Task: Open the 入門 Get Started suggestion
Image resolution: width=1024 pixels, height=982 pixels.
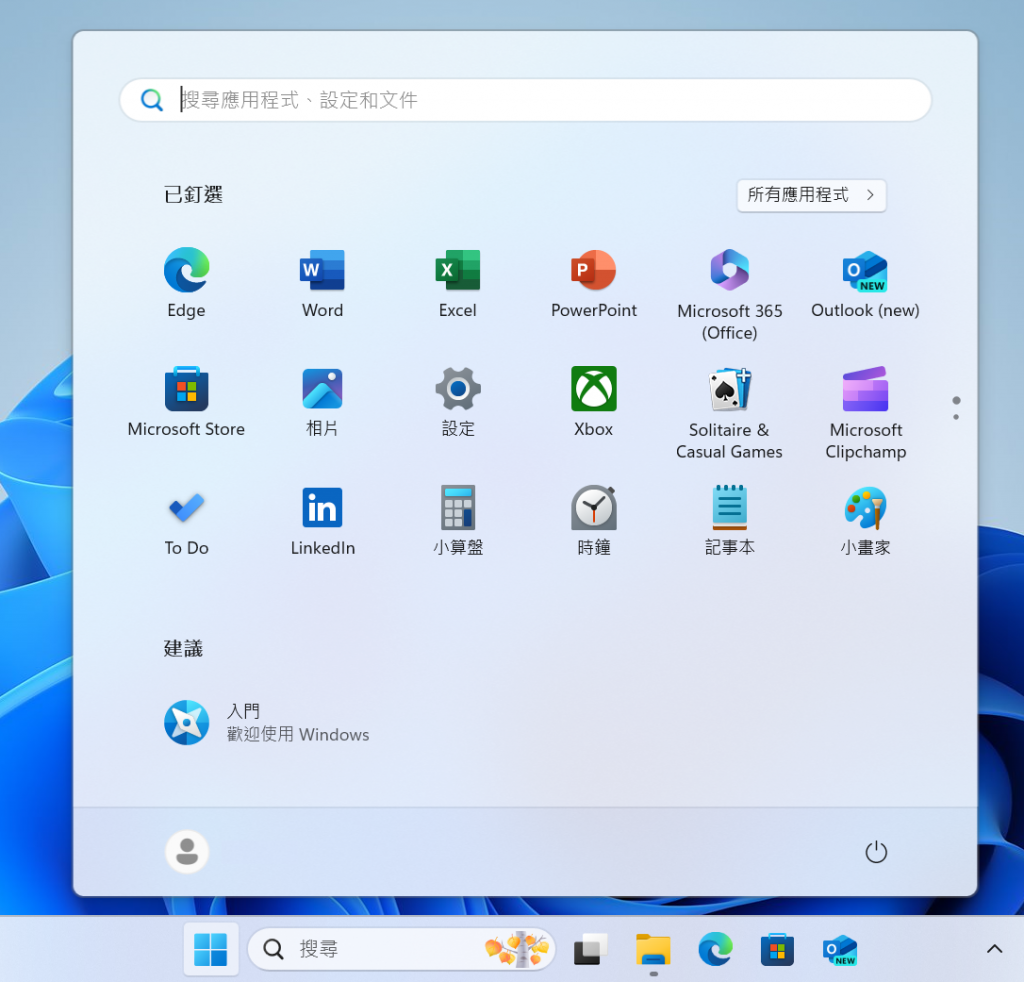Action: [266, 722]
